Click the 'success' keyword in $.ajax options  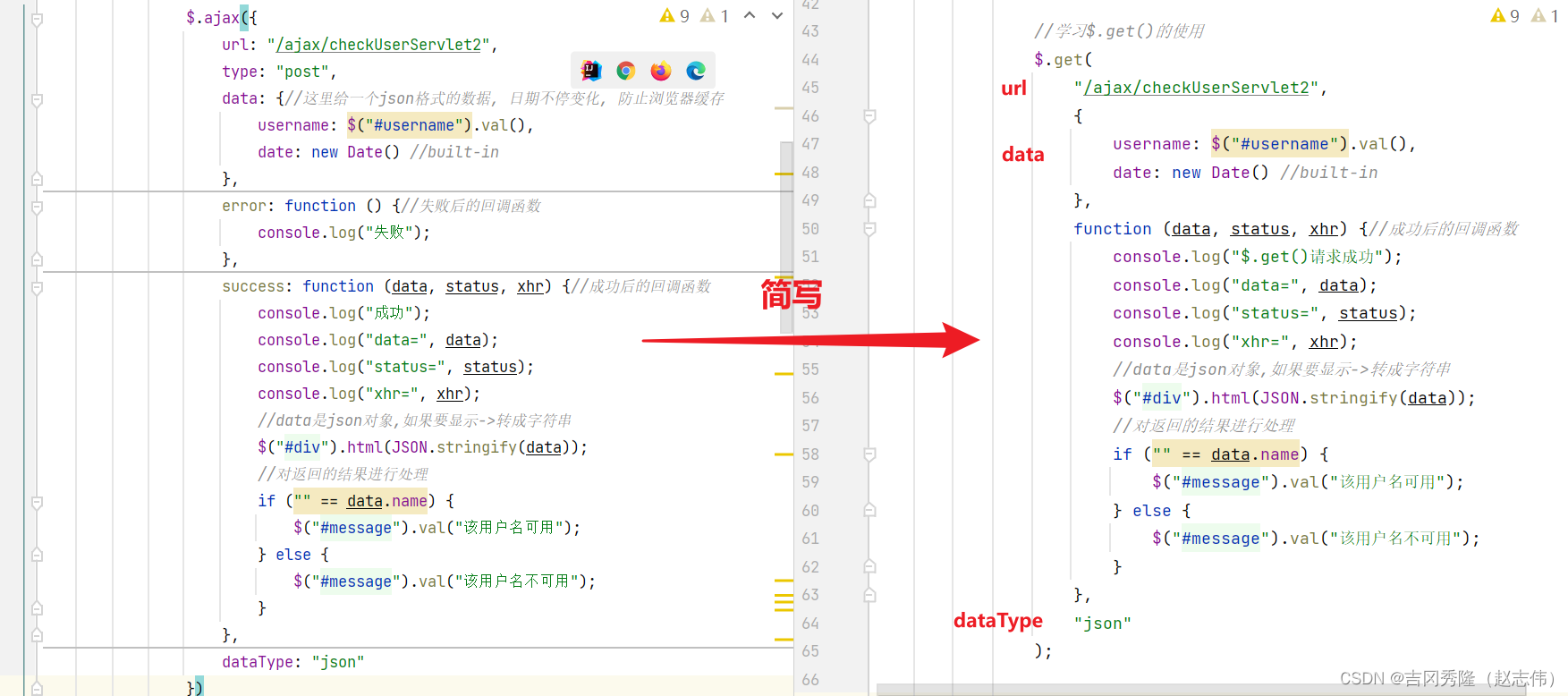click(253, 286)
